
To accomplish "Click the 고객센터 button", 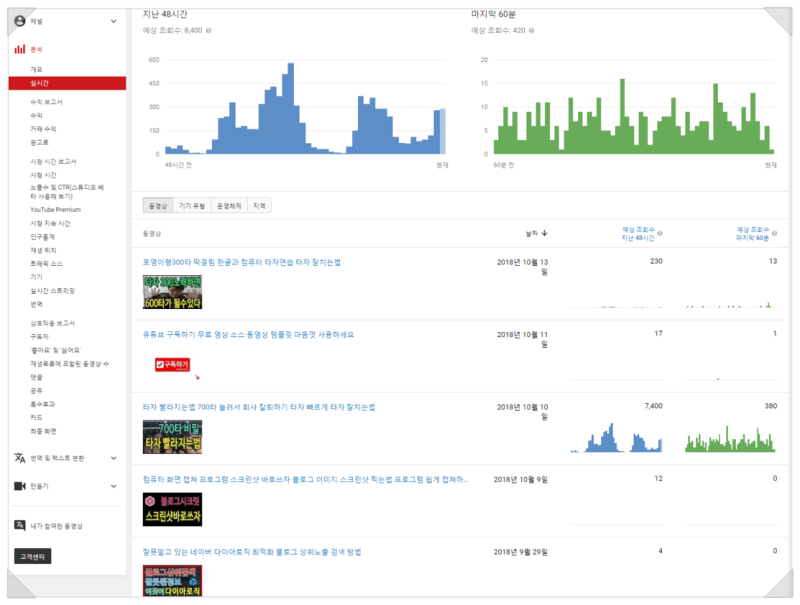I will [x=33, y=557].
